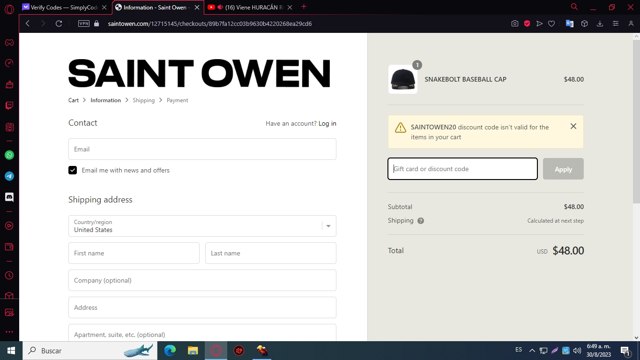Open the downloads icon
Image resolution: width=640 pixels, height=360 pixels.
click(600, 24)
